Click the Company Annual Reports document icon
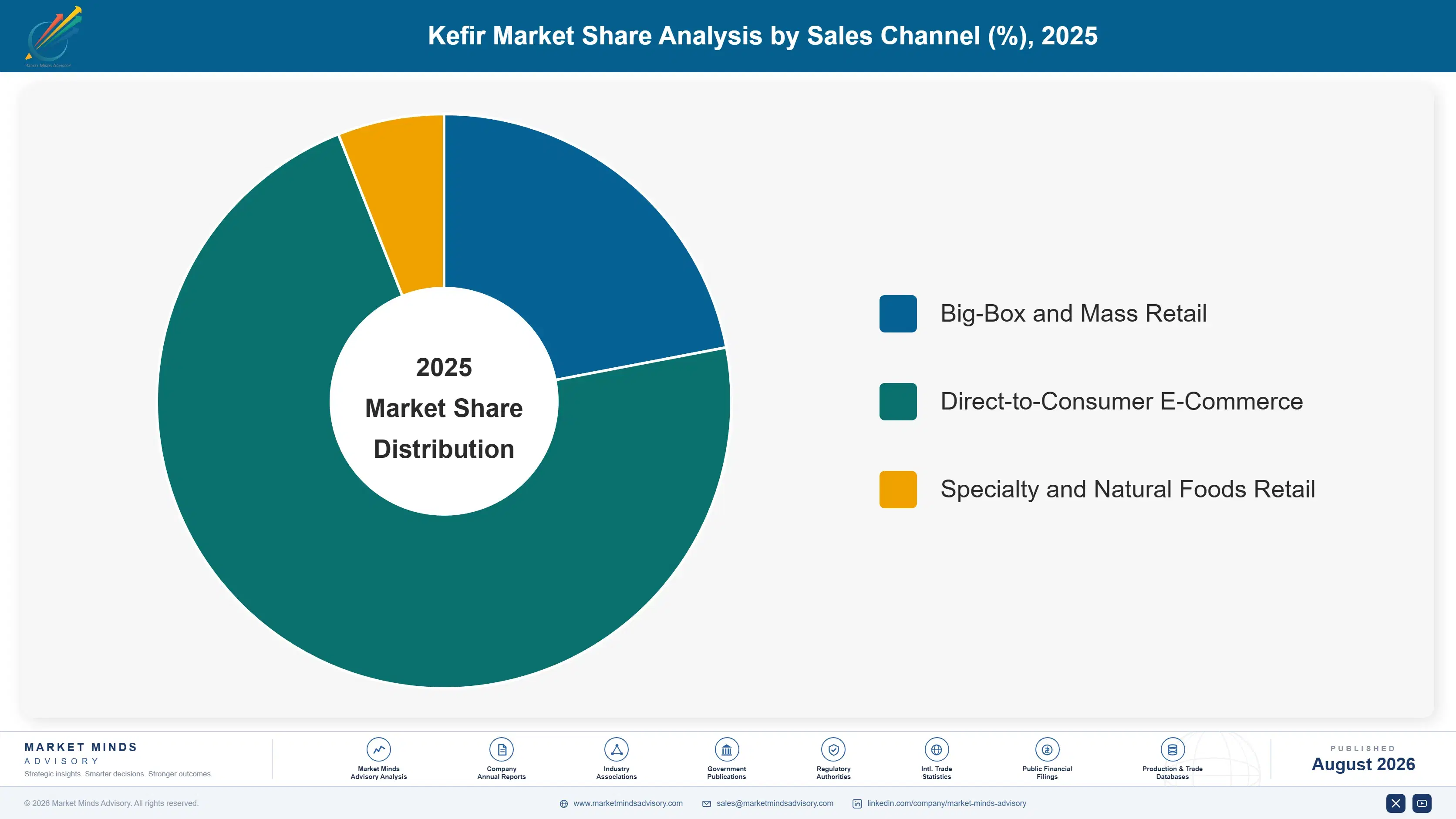Image resolution: width=1456 pixels, height=819 pixels. (501, 749)
